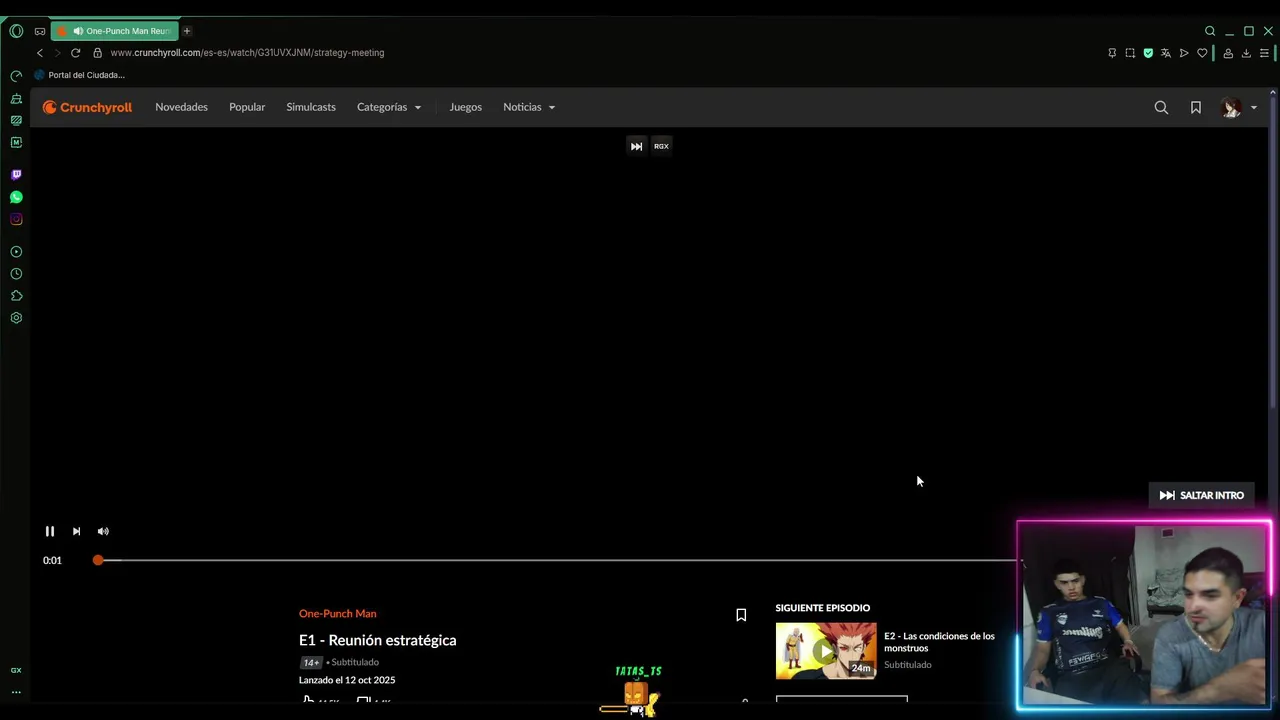
Task: Open Easy Setup sliders icon
Action: (1264, 53)
